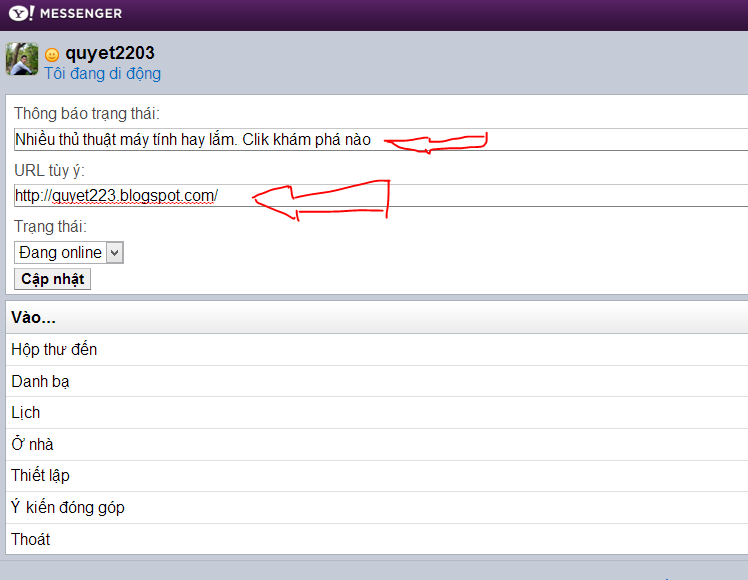748x580 pixels.
Task: Click 'Thoát' to sign out
Action: click(x=377, y=539)
